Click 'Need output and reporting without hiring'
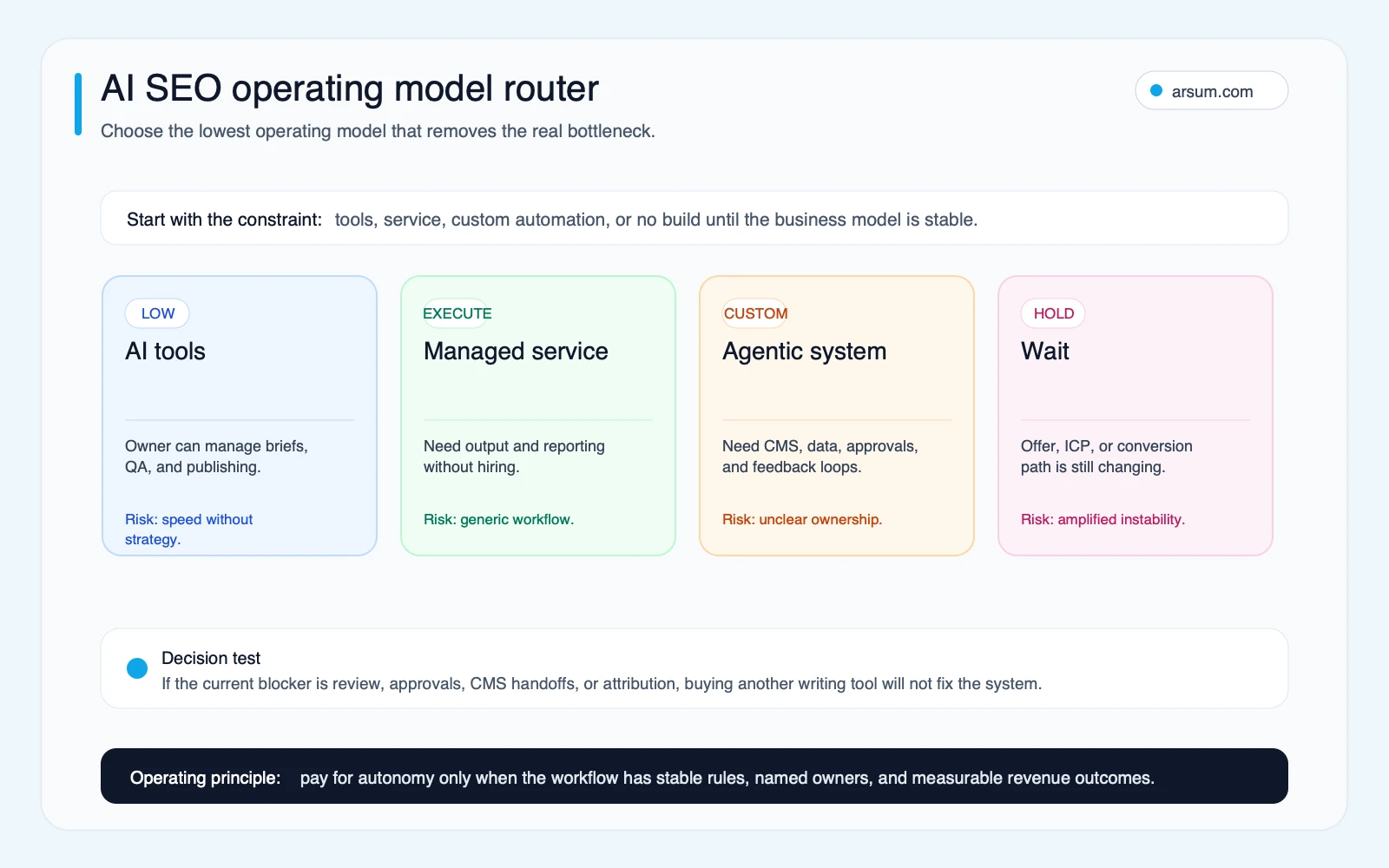 coord(514,457)
